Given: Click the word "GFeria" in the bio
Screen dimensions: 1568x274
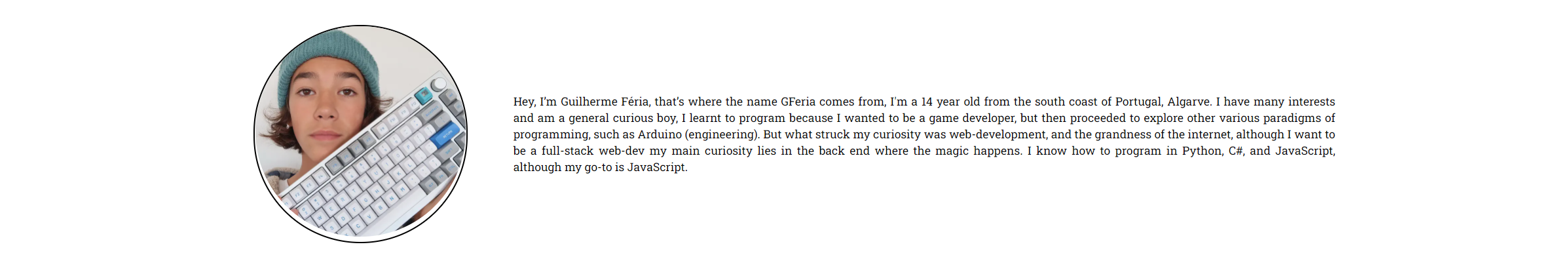Looking at the screenshot, I should point(798,102).
